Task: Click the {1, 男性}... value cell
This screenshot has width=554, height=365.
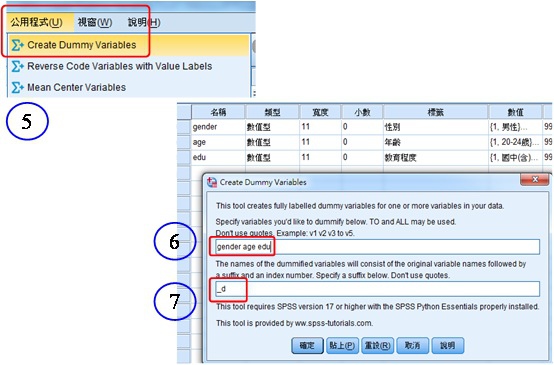Action: pos(515,127)
